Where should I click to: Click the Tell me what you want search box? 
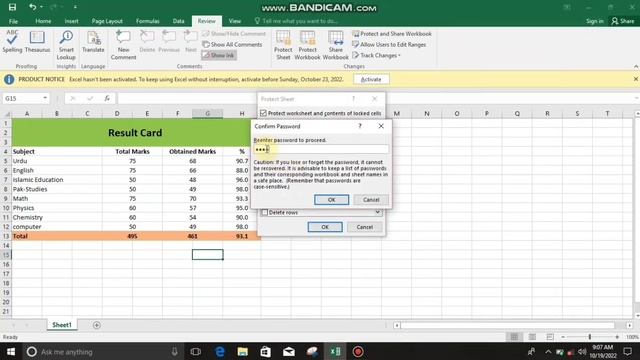pos(296,21)
